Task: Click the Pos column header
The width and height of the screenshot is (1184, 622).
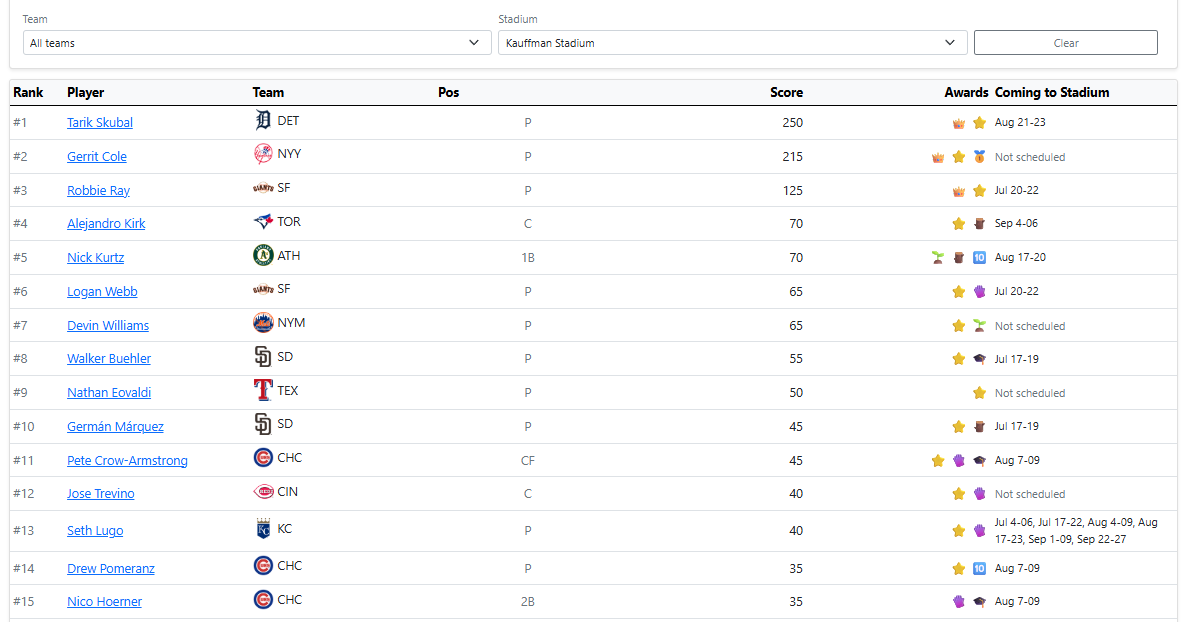Action: pyautogui.click(x=449, y=92)
